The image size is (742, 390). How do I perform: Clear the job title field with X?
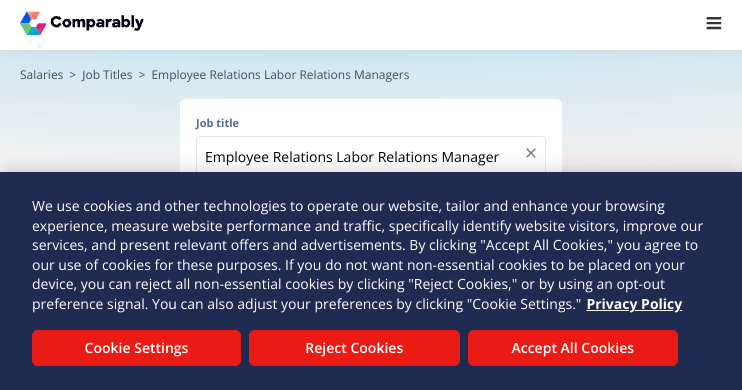pyautogui.click(x=531, y=153)
